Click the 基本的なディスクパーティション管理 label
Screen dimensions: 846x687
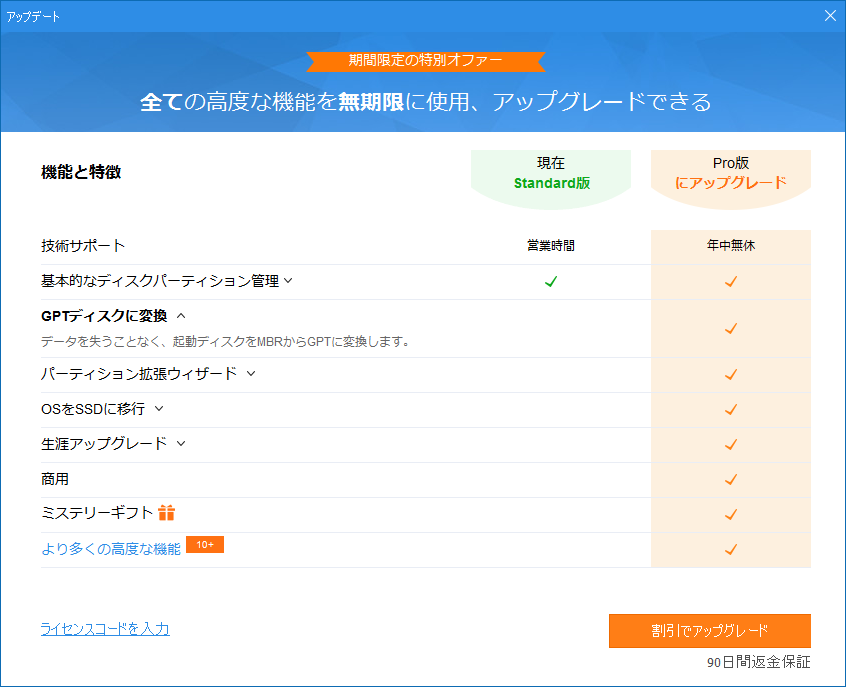pos(160,281)
